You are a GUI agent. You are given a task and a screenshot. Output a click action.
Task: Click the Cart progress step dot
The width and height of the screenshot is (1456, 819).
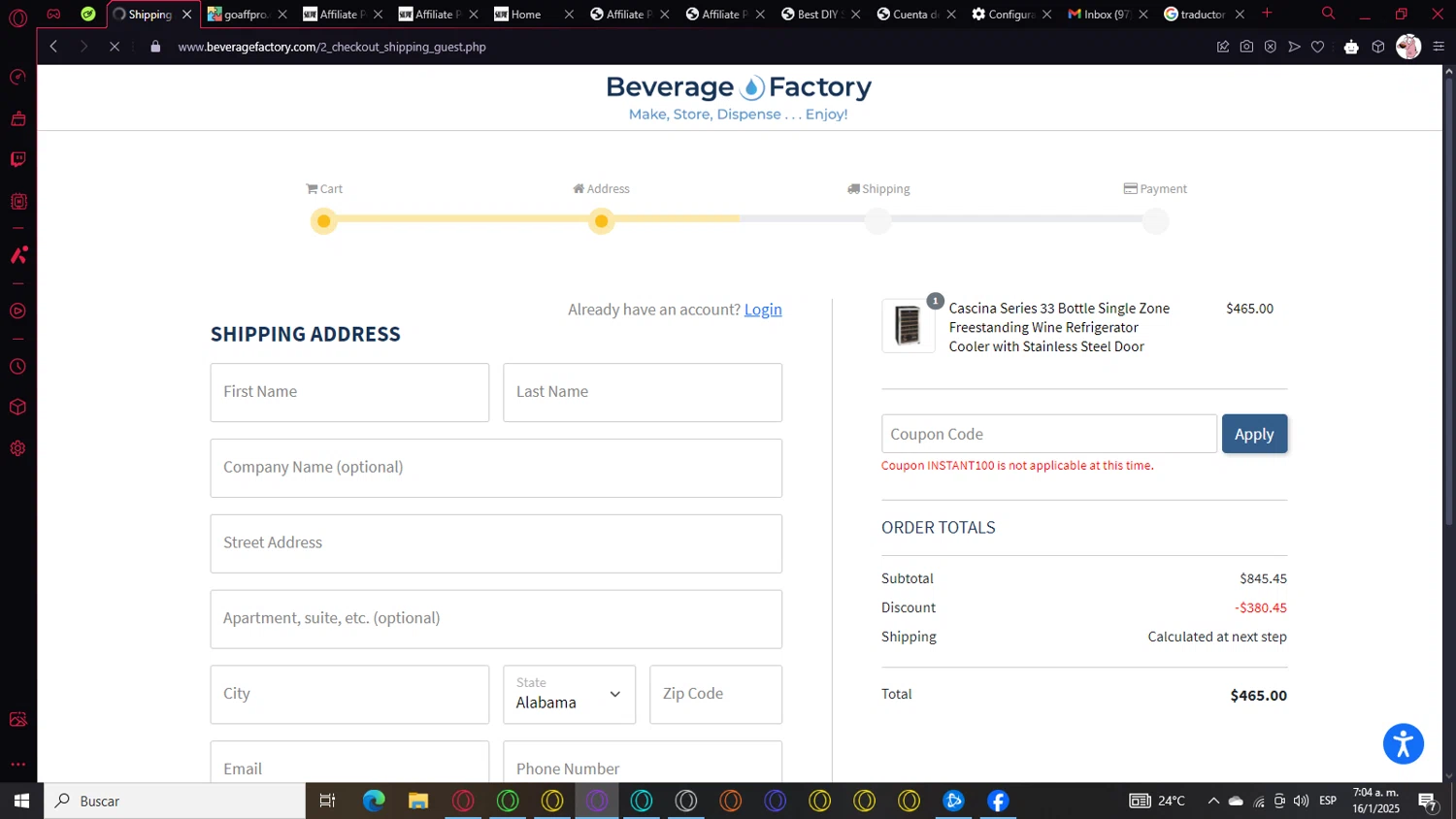(x=324, y=221)
